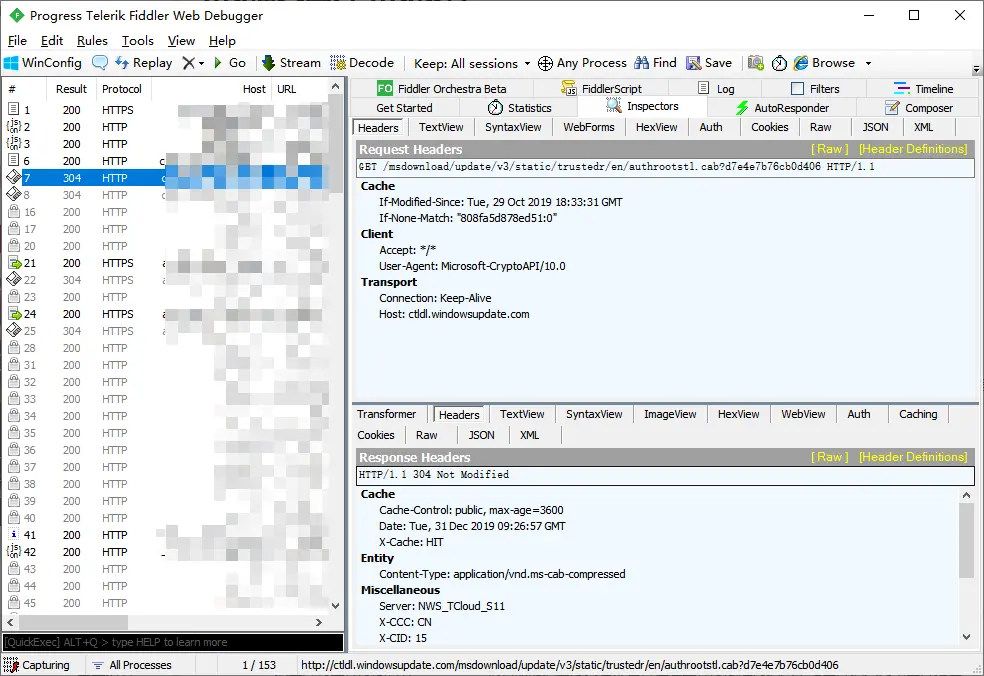Open the Help menu
Screen dimensions: 984x676
coord(222,41)
